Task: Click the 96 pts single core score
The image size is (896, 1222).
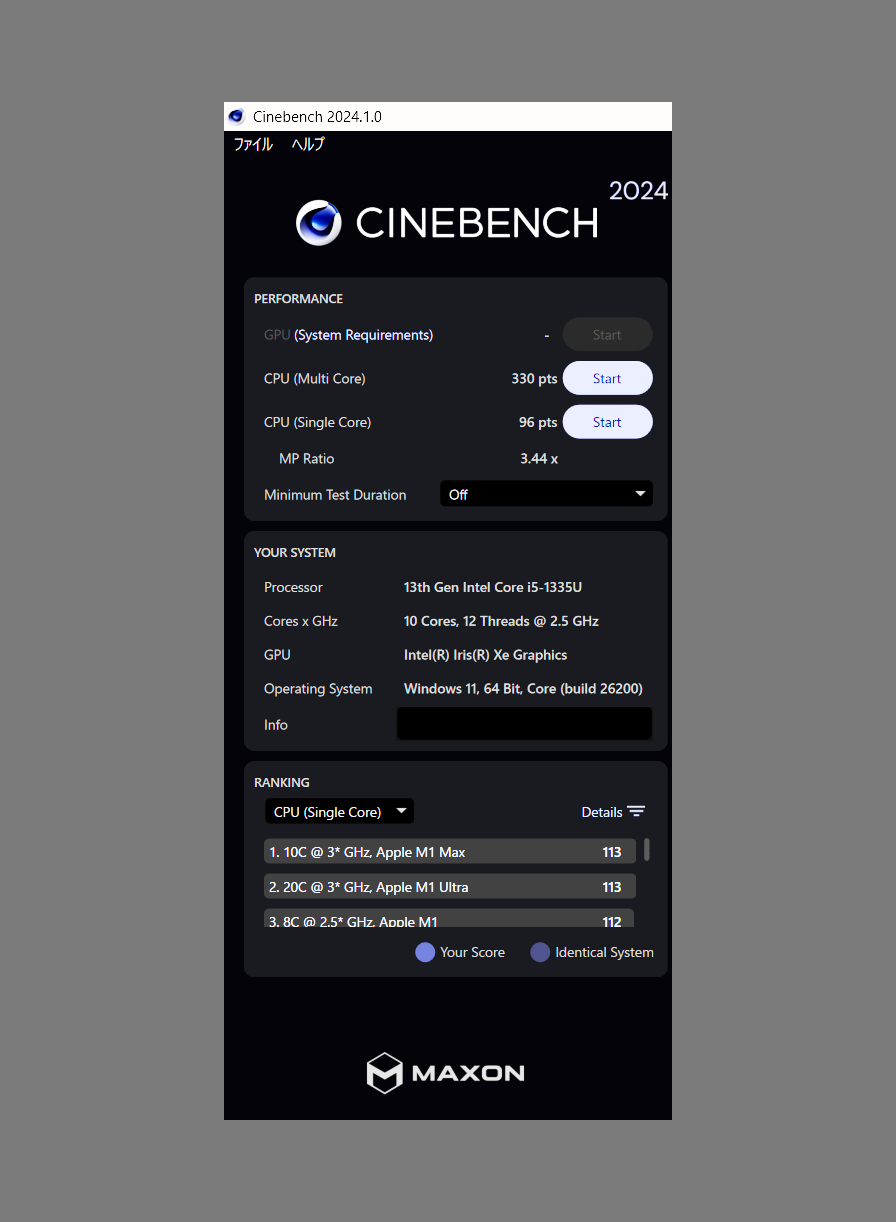Action: [538, 422]
